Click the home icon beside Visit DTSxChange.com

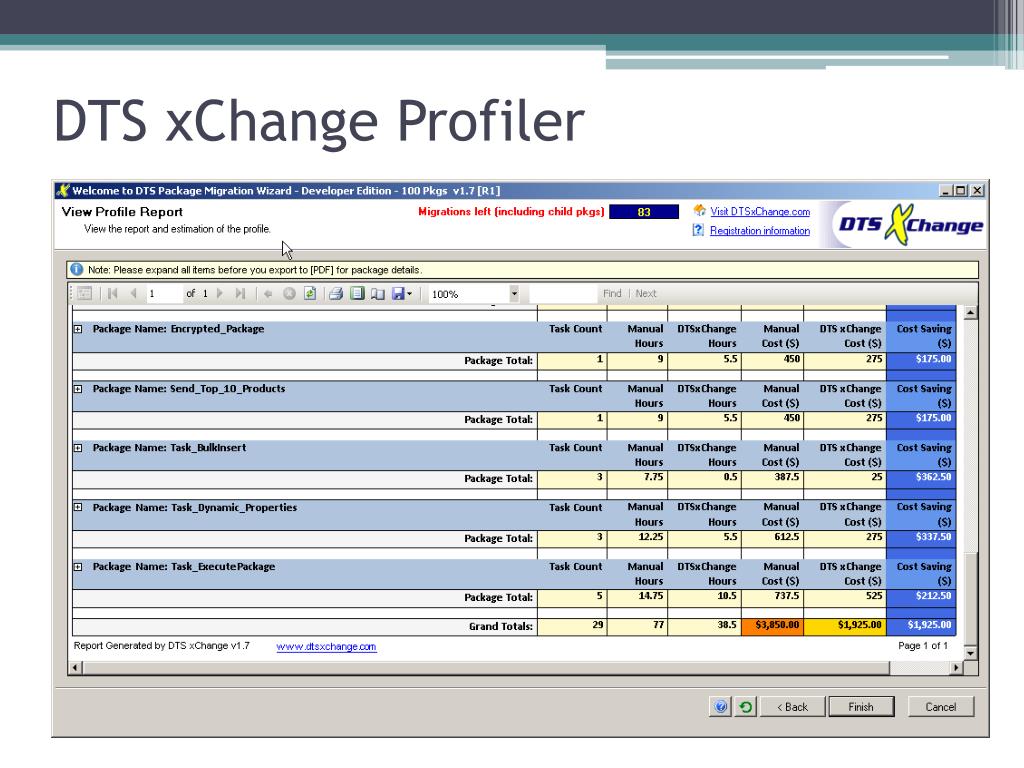699,210
